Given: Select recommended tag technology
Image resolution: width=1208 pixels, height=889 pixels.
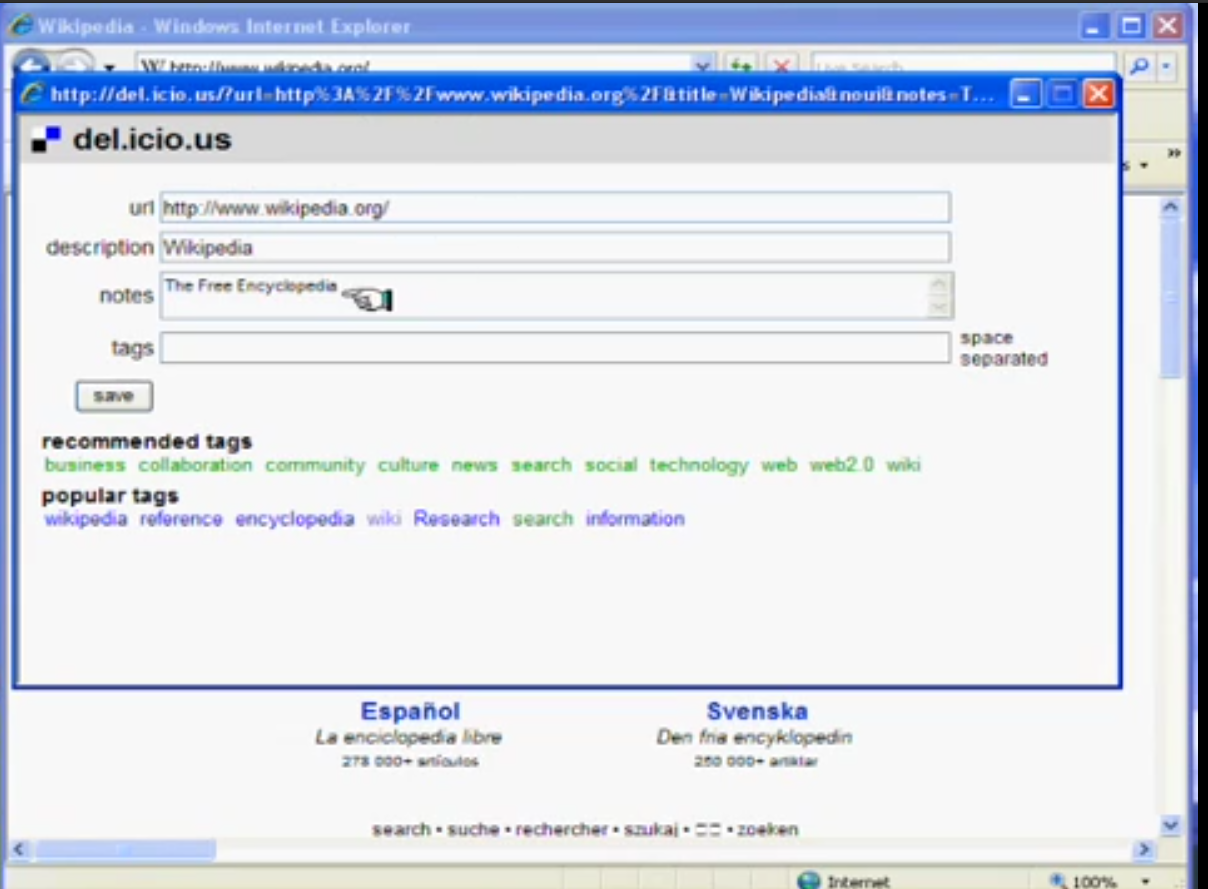Looking at the screenshot, I should [699, 465].
